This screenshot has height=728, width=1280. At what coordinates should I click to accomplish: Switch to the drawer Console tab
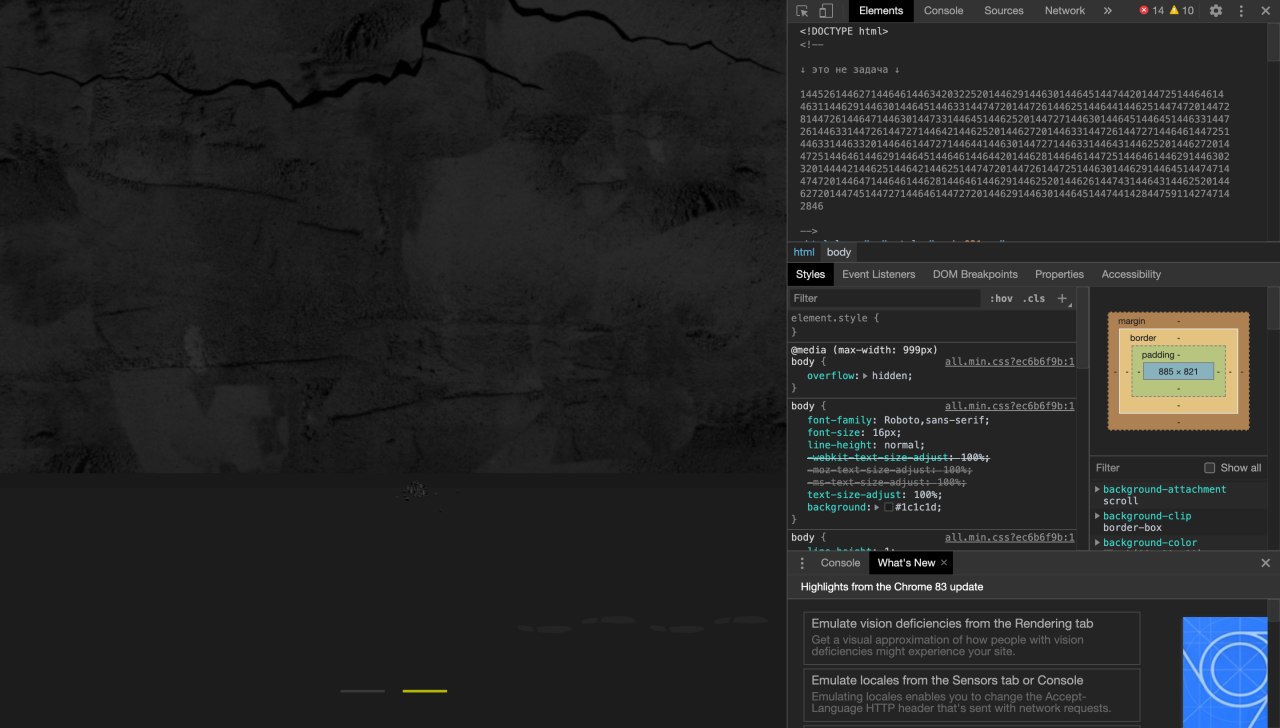pos(840,563)
